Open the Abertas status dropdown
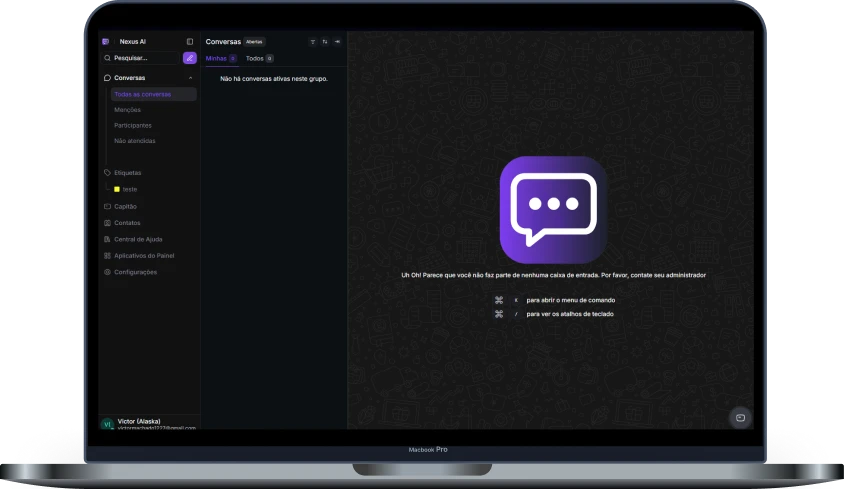This screenshot has width=844, height=489. click(254, 42)
